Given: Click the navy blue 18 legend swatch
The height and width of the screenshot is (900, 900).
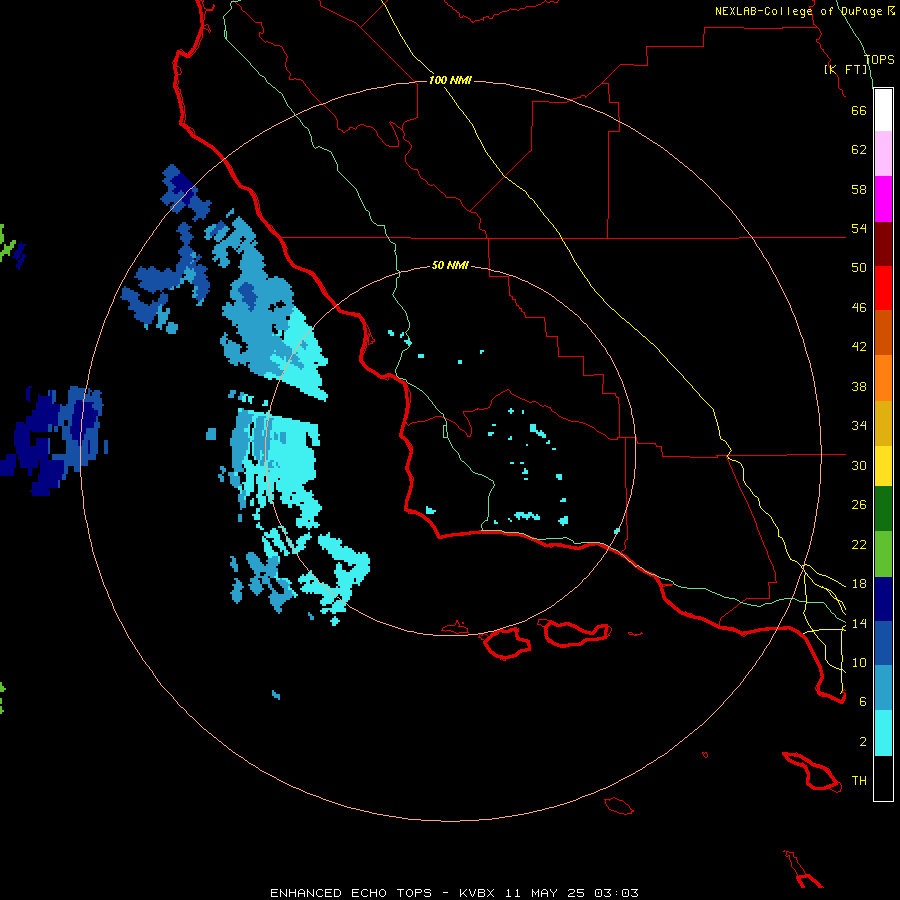Looking at the screenshot, I should [x=883, y=599].
